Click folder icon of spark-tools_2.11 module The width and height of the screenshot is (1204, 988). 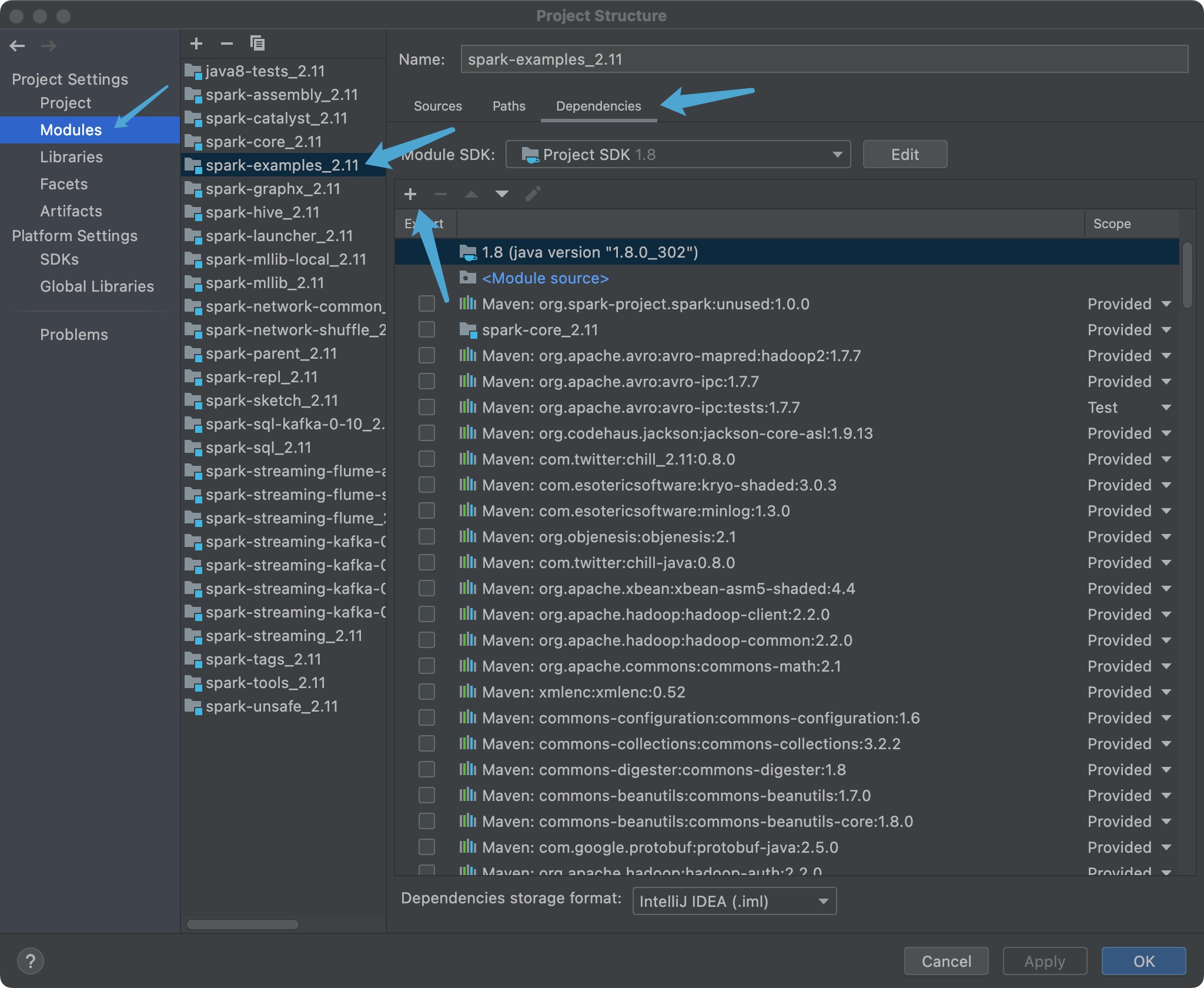click(193, 683)
